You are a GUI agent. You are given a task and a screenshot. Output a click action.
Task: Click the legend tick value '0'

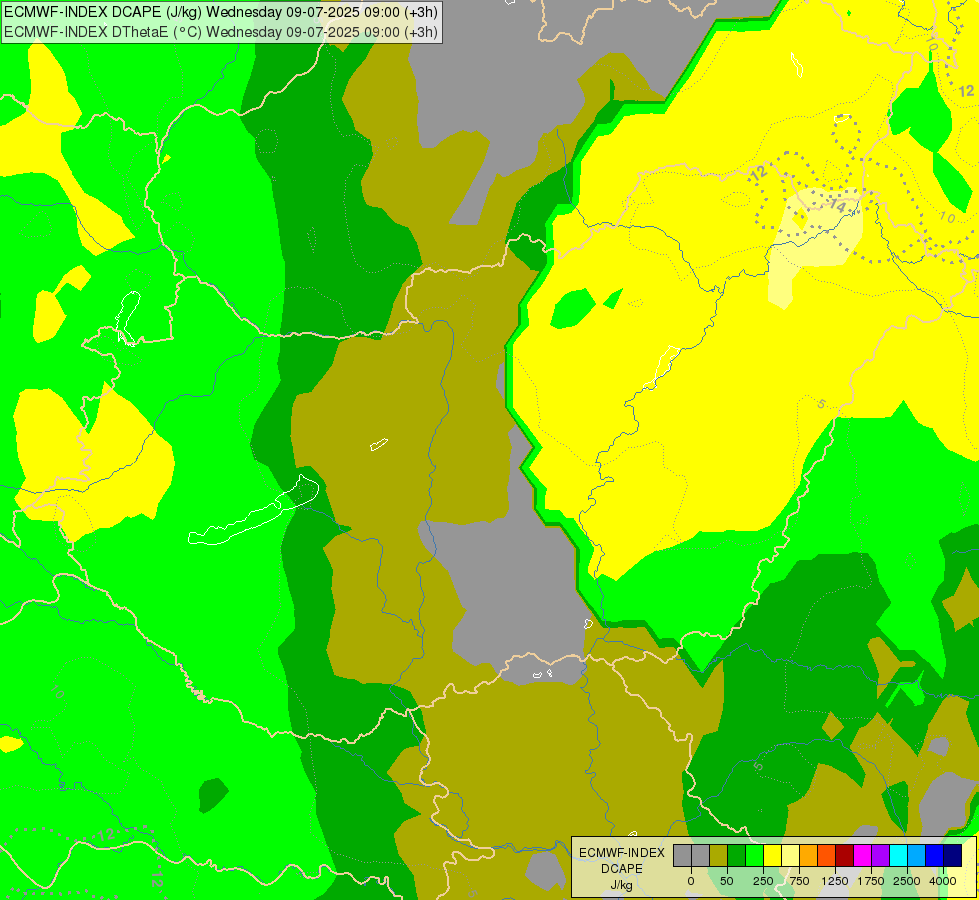pyautogui.click(x=691, y=881)
